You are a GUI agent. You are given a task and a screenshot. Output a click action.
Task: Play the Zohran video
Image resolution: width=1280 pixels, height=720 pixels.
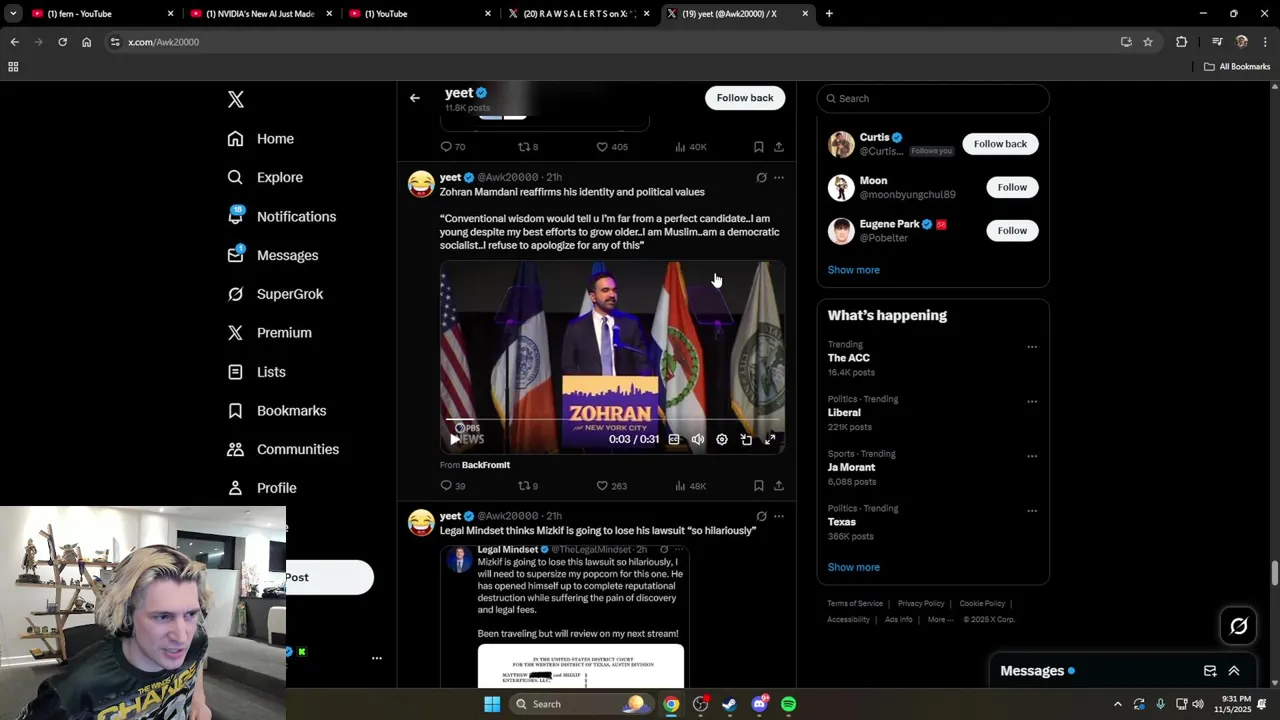coord(455,439)
